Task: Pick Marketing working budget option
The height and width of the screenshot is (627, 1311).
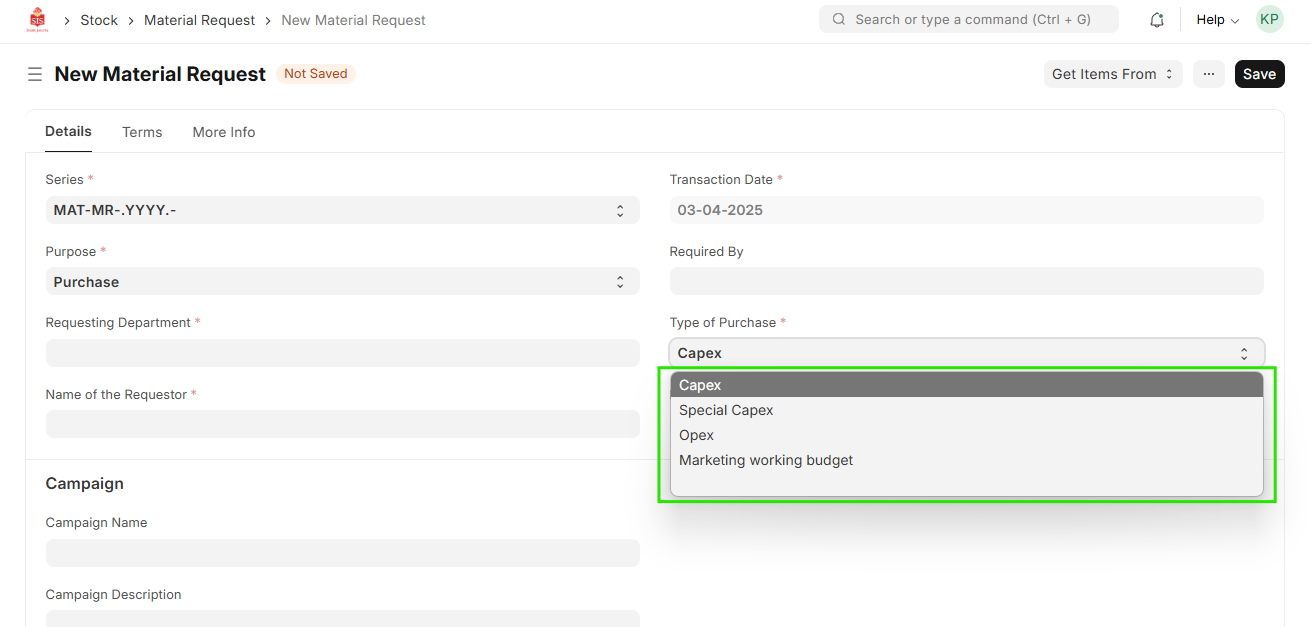Action: pyautogui.click(x=766, y=460)
